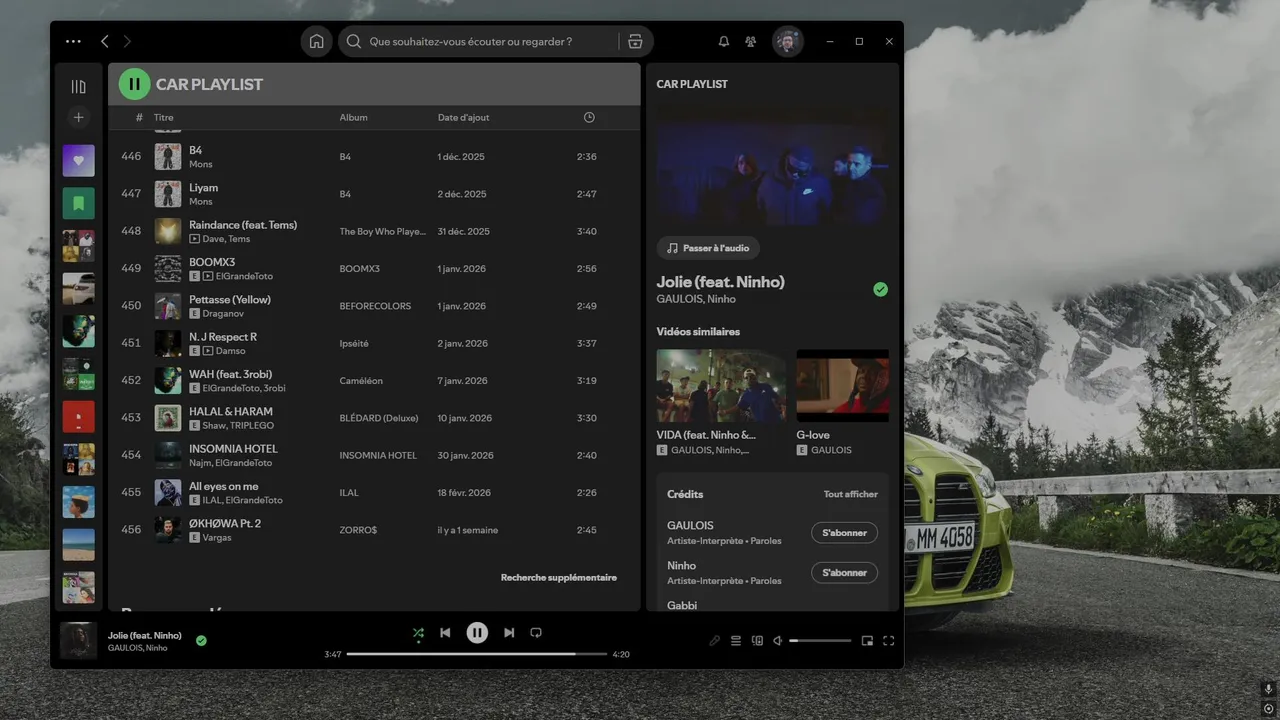Open the user profile avatar menu
The image size is (1280, 720).
point(788,41)
